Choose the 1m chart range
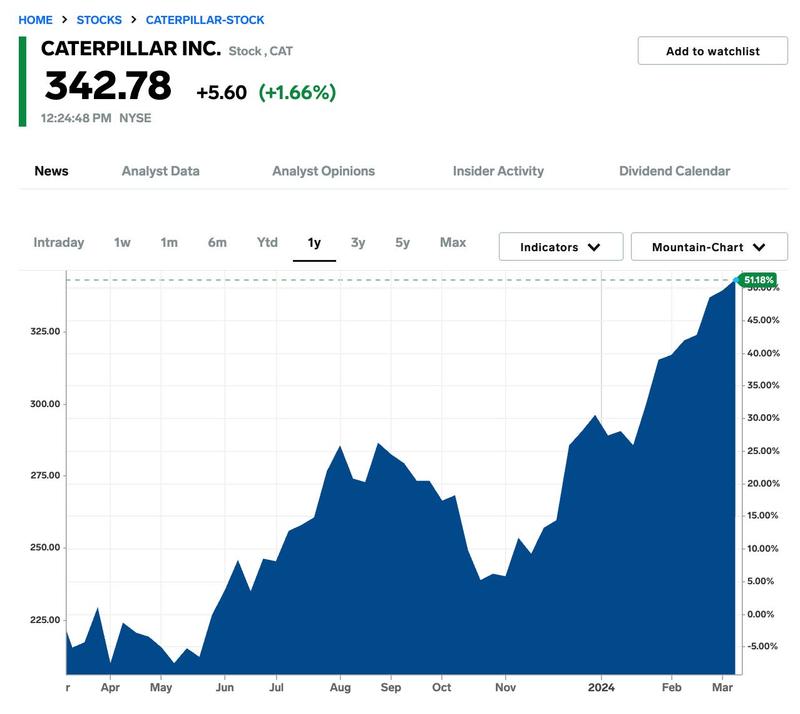800x714 pixels. pyautogui.click(x=169, y=242)
